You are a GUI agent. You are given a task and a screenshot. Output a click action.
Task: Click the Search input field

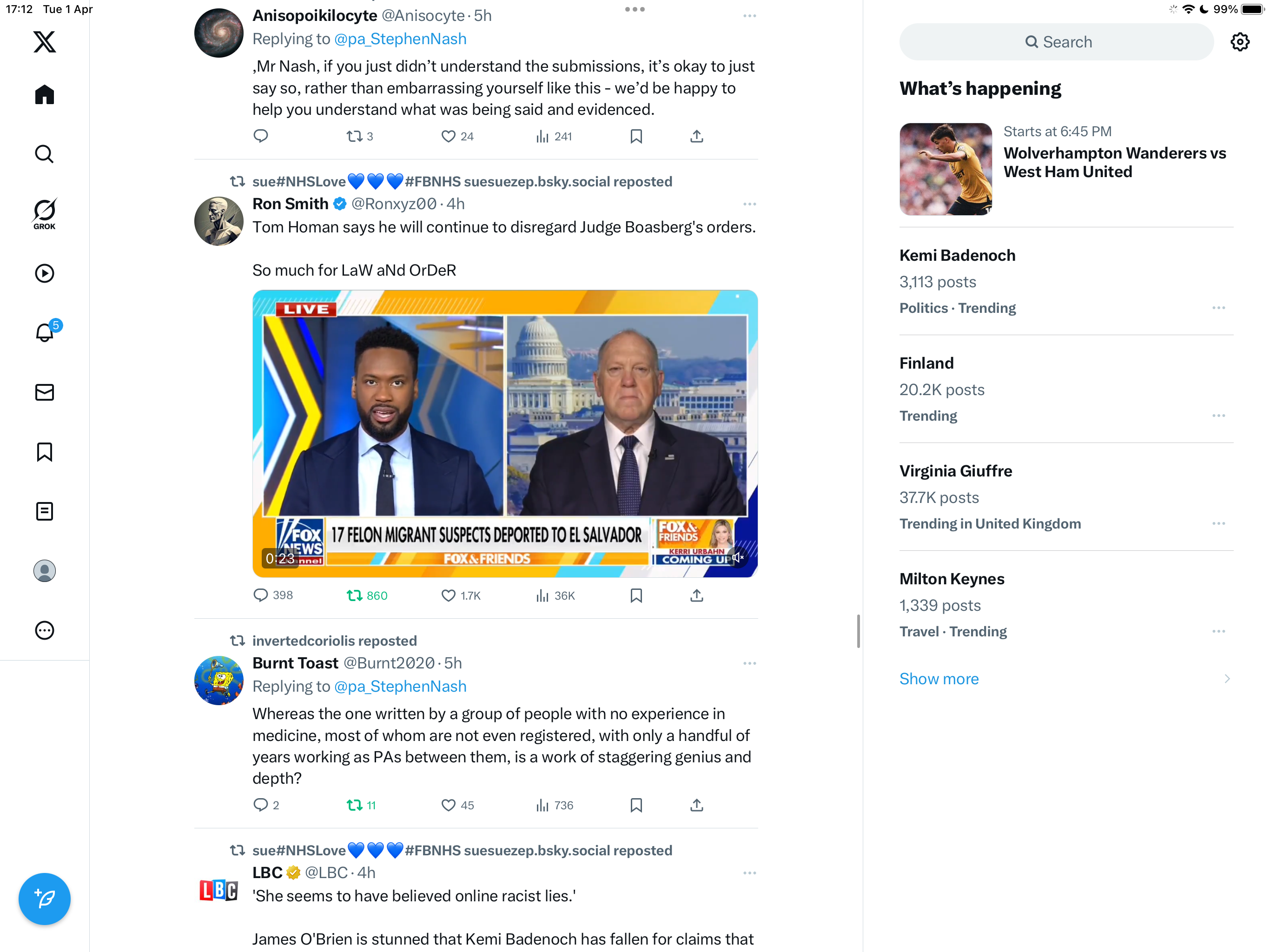click(1057, 42)
